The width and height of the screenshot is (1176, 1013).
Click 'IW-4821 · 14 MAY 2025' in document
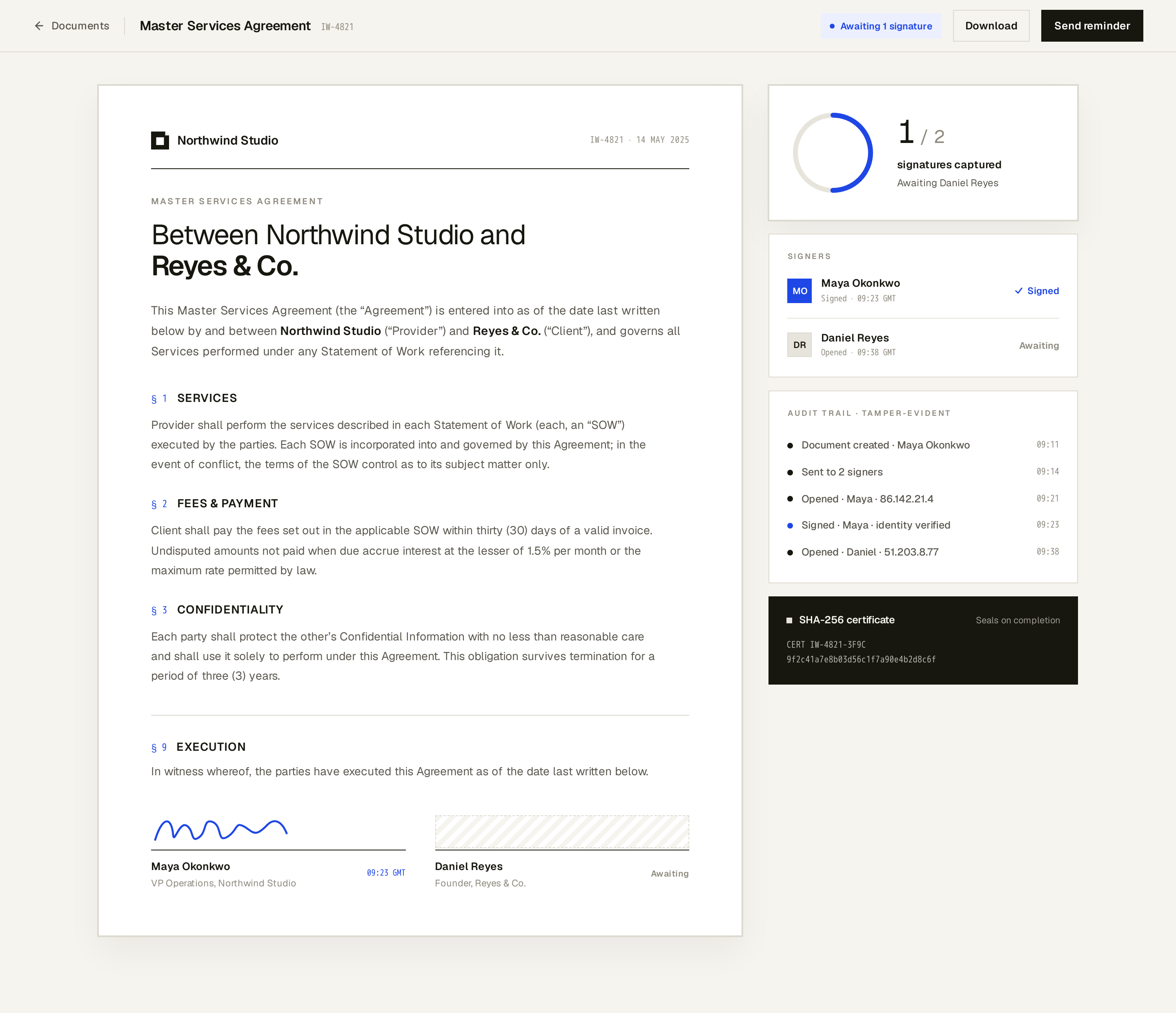(639, 140)
